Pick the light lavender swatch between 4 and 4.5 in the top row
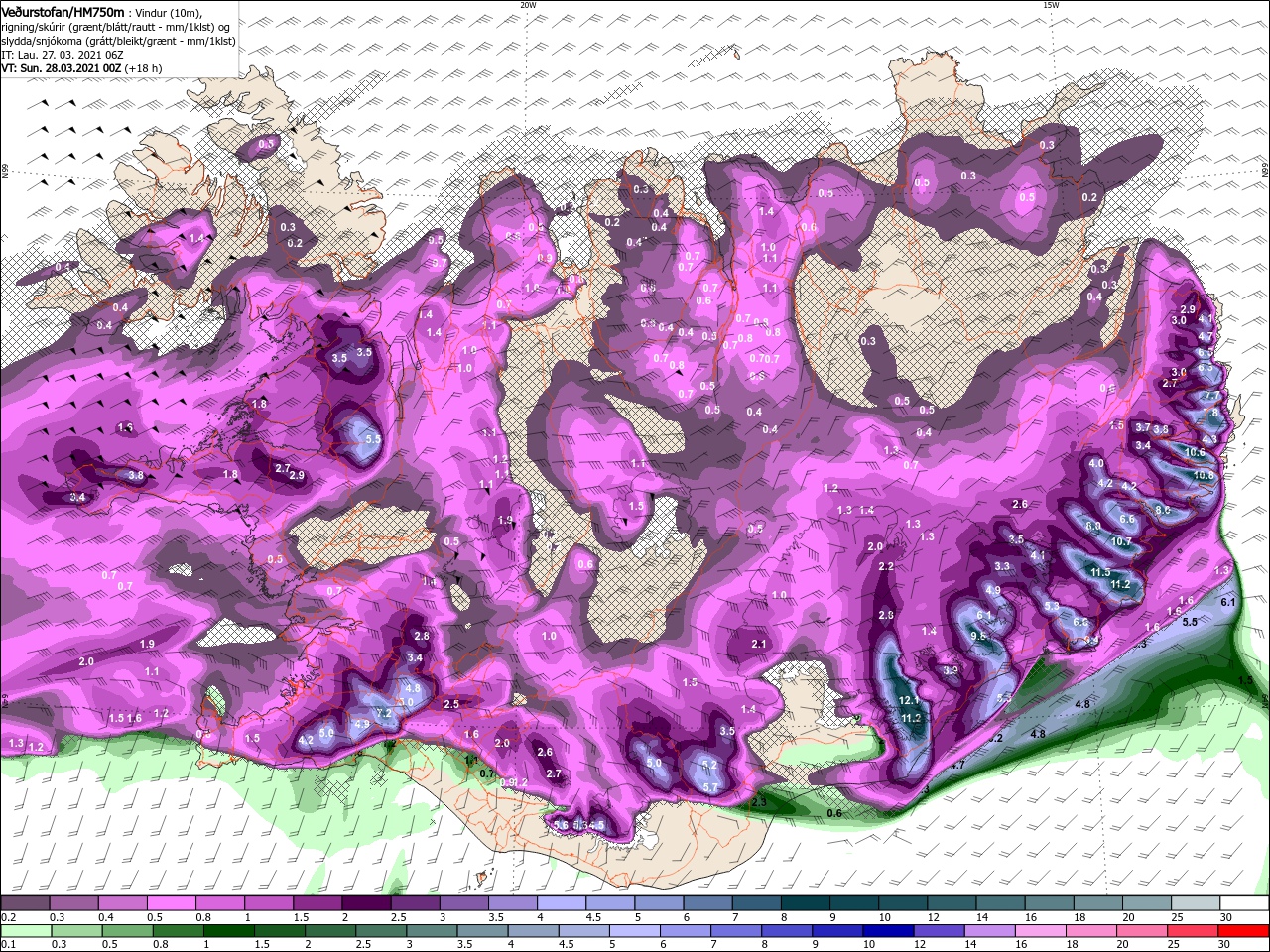The height and width of the screenshot is (952, 1270). pos(561,903)
